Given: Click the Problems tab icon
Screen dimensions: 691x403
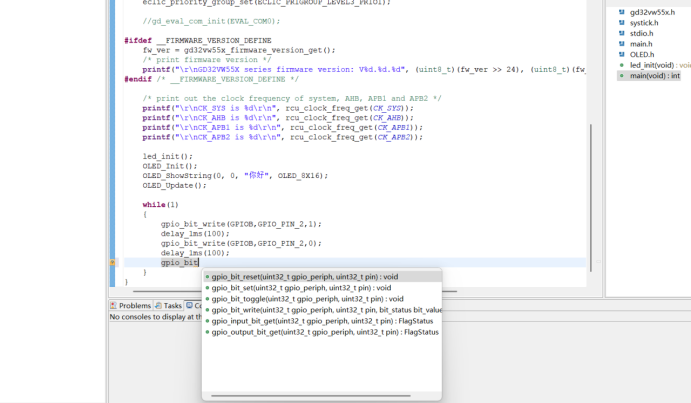Looking at the screenshot, I should tap(114, 305).
